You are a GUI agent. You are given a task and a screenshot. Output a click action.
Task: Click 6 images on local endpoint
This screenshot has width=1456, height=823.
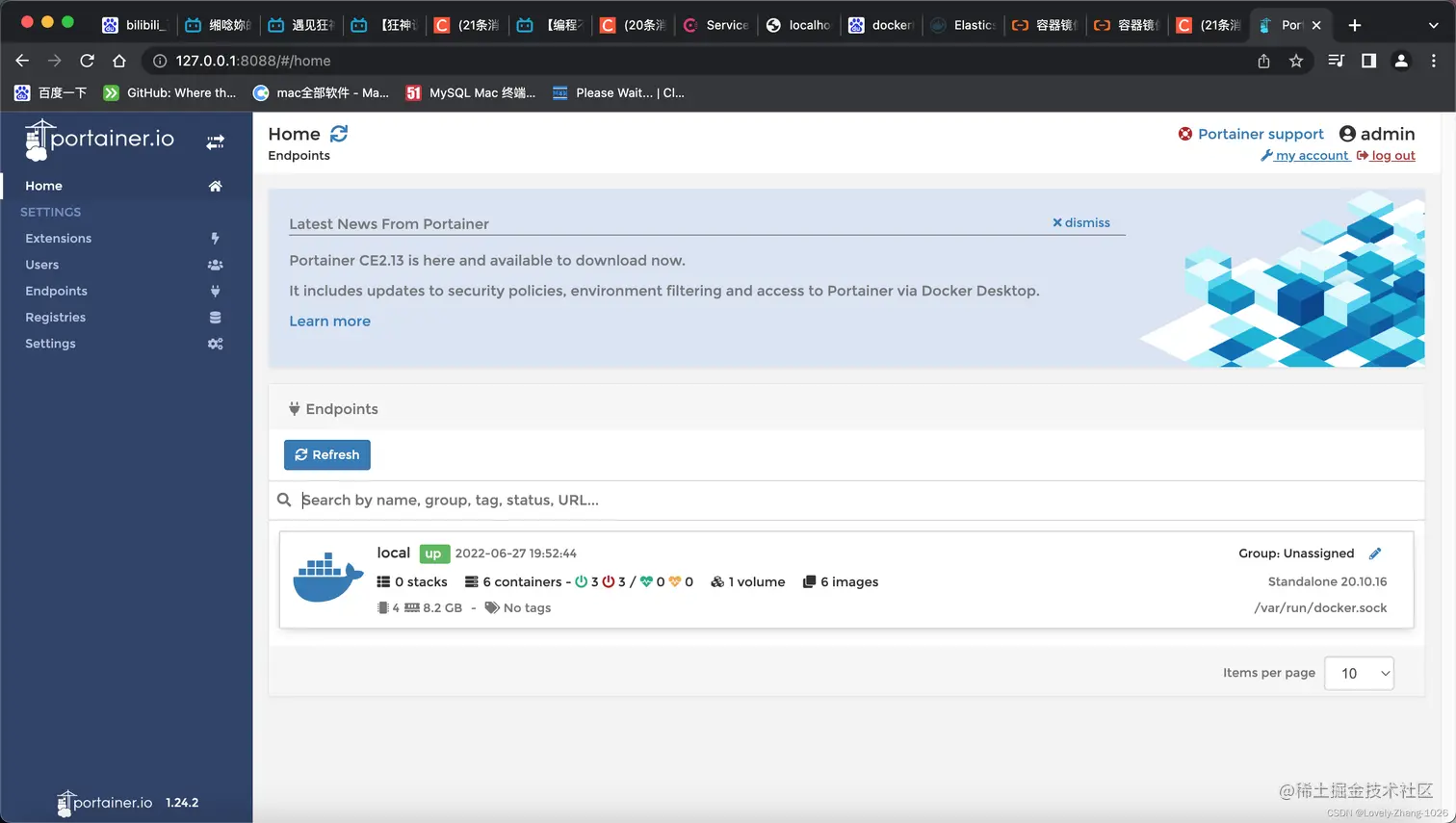tap(841, 582)
